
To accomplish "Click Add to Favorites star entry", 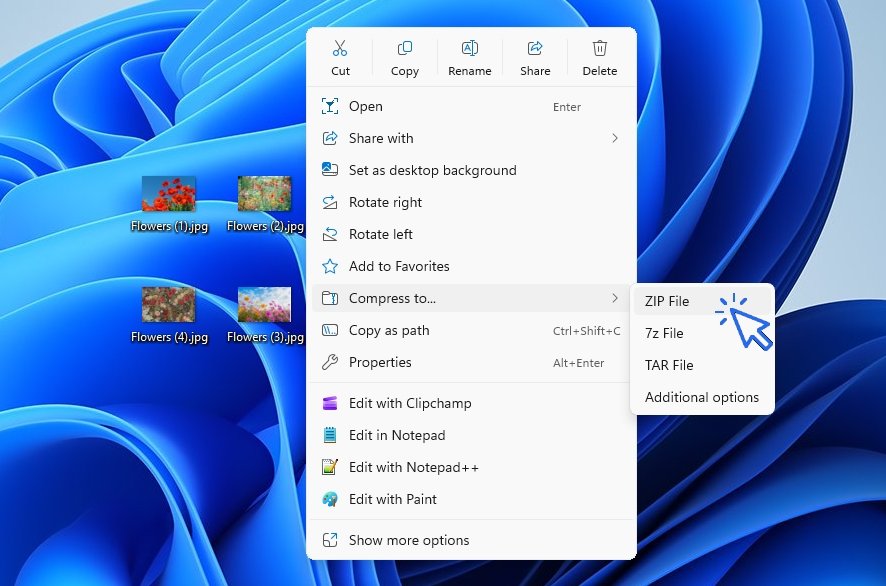I will click(x=398, y=266).
